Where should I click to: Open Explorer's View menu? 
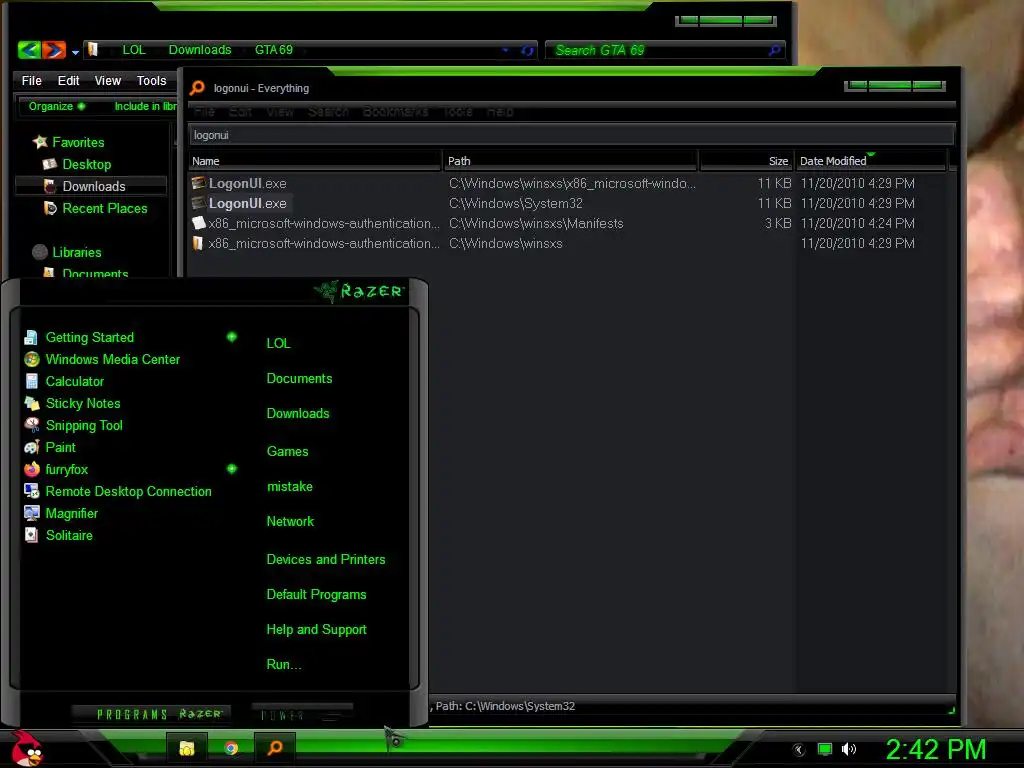(x=108, y=80)
